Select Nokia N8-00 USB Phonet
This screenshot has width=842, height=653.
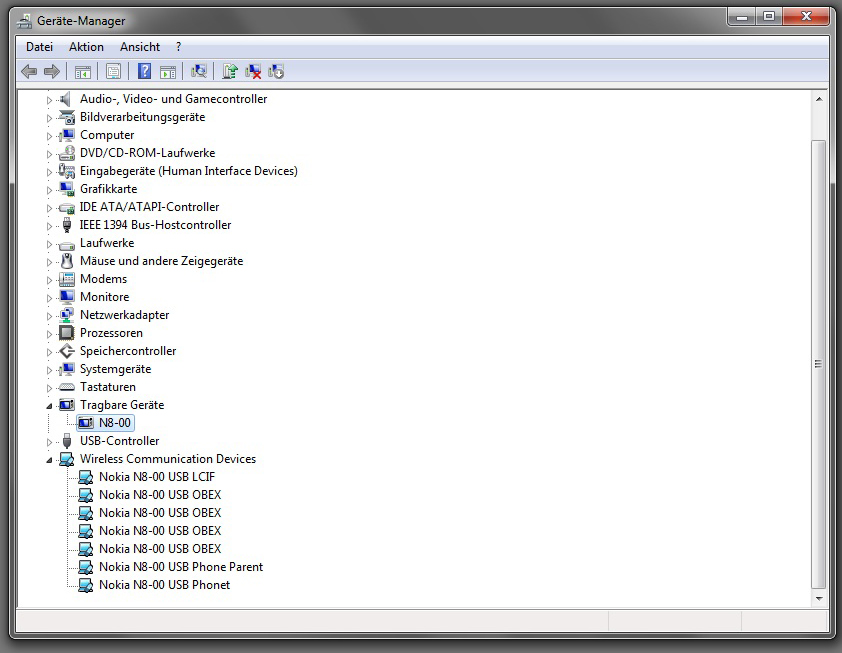(x=164, y=585)
